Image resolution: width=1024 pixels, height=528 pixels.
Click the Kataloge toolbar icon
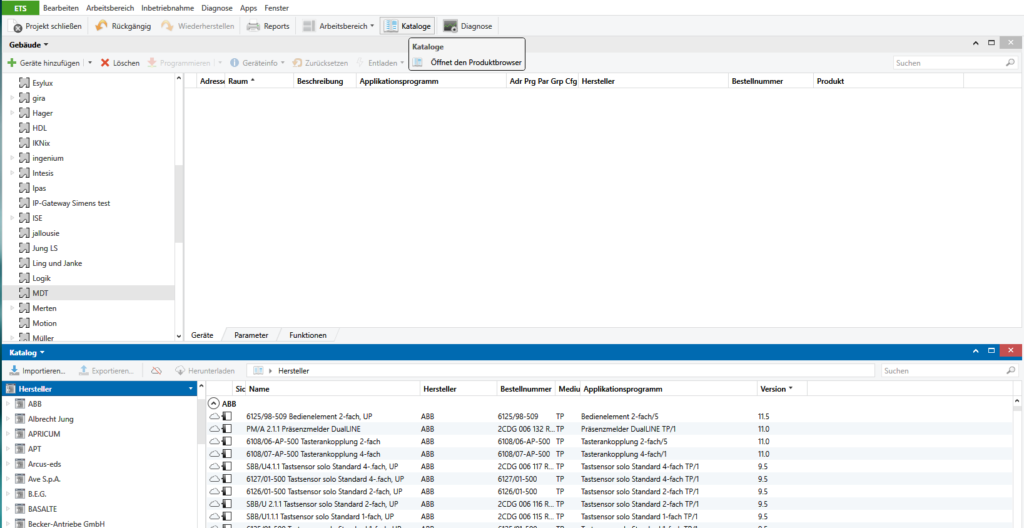391,26
